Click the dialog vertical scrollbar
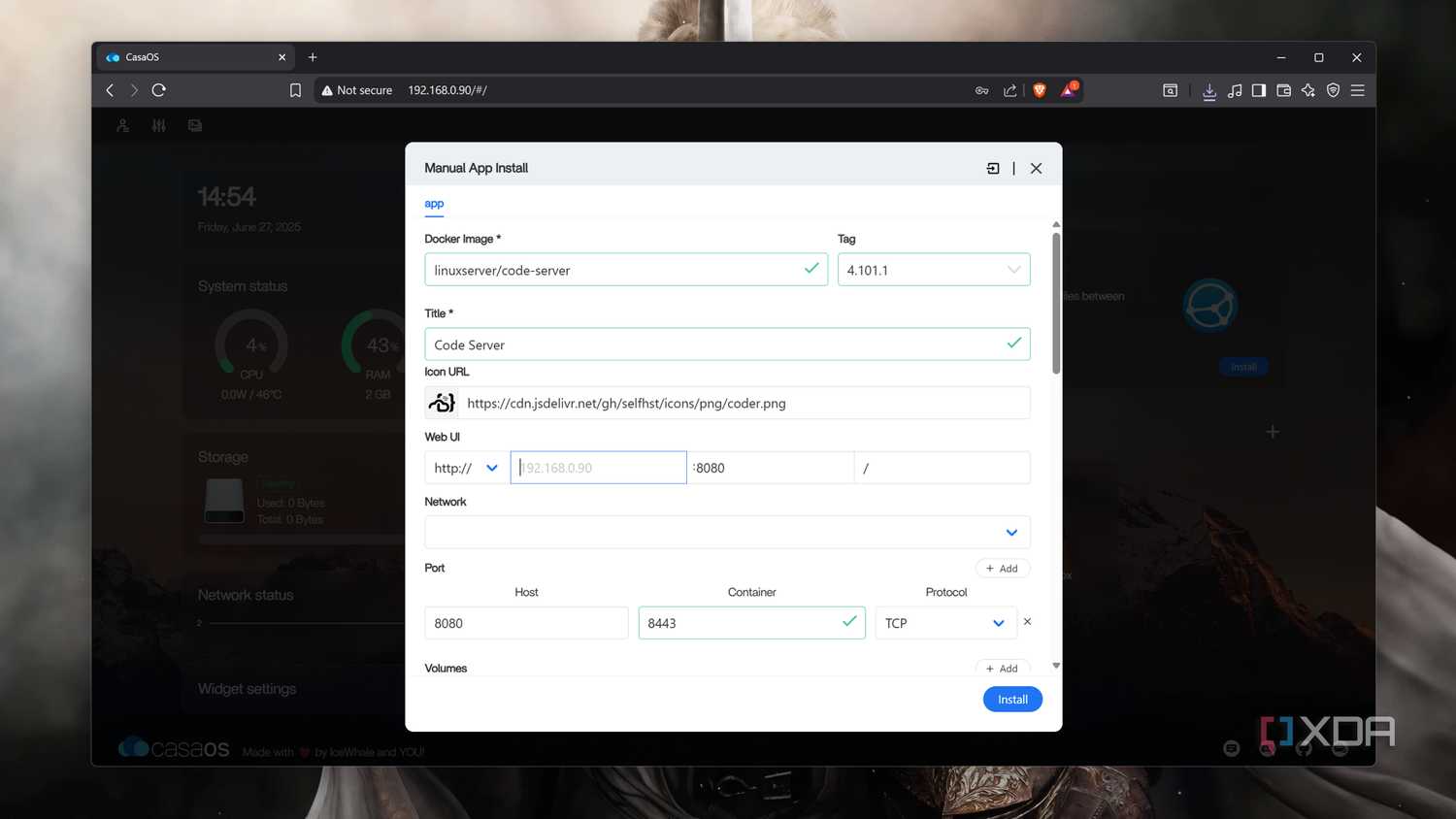 tap(1056, 303)
